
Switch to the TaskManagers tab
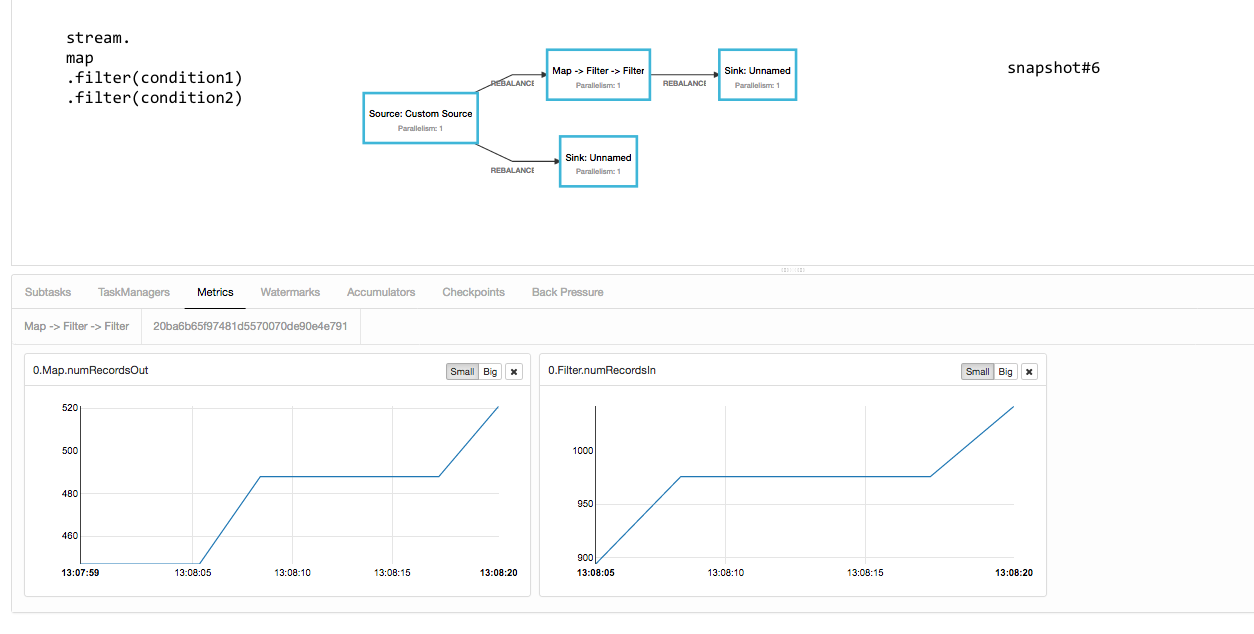tap(134, 292)
